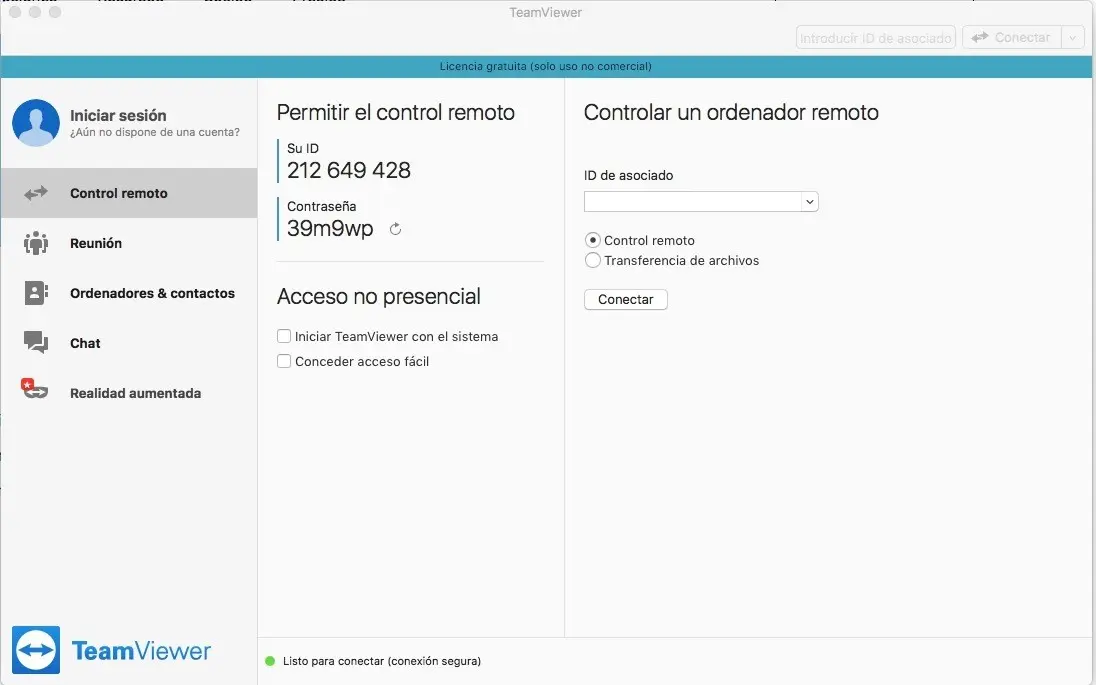This screenshot has height=685, width=1096.
Task: Click the top toolbar Conectar button
Action: tap(1012, 38)
